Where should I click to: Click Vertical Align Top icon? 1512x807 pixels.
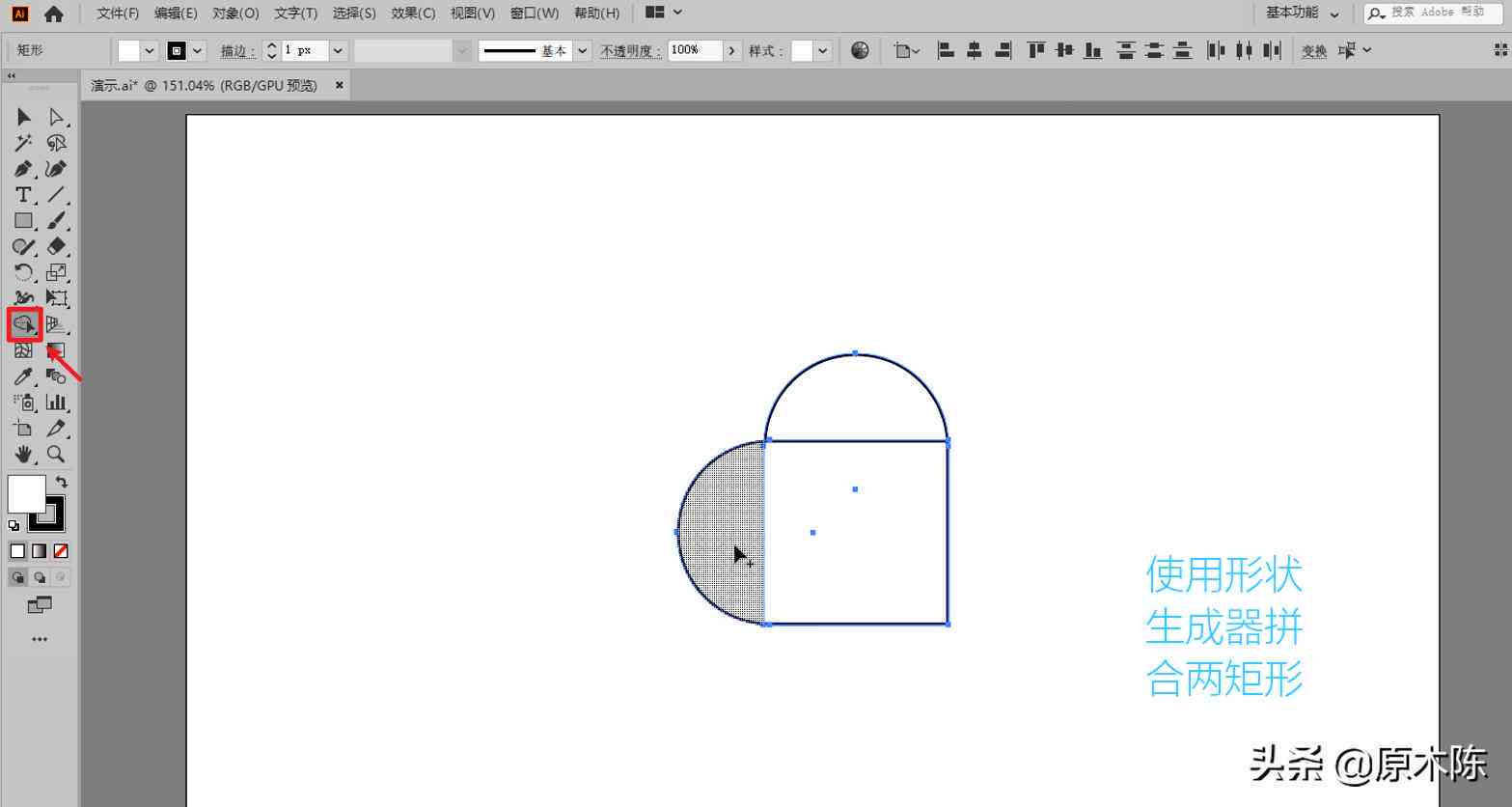tap(1036, 50)
